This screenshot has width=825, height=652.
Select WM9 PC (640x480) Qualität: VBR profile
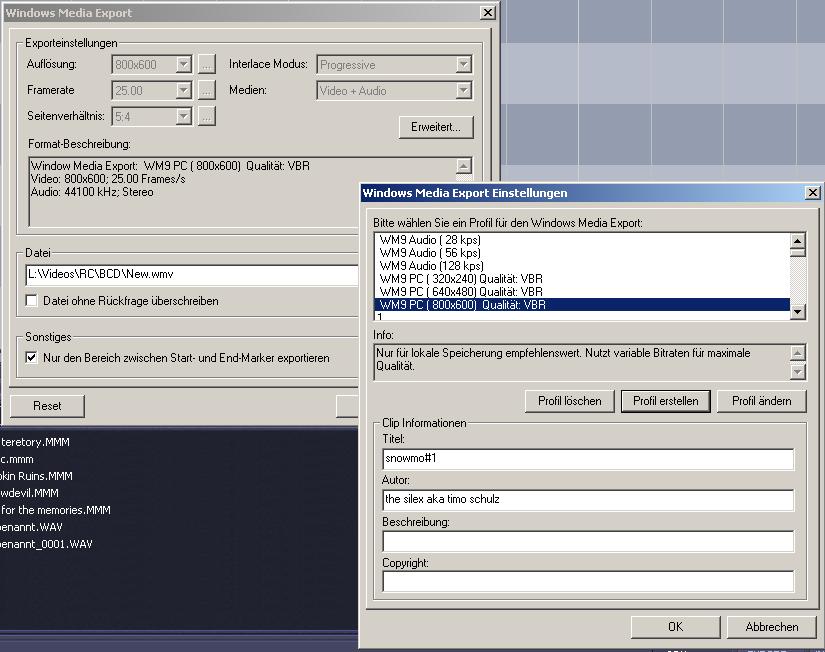(582, 292)
